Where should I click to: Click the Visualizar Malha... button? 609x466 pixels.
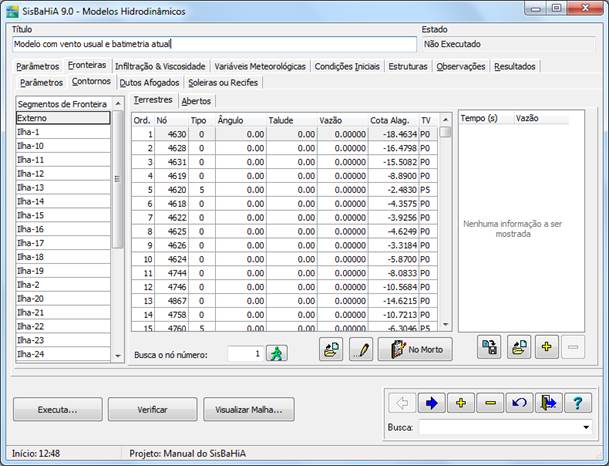click(249, 410)
